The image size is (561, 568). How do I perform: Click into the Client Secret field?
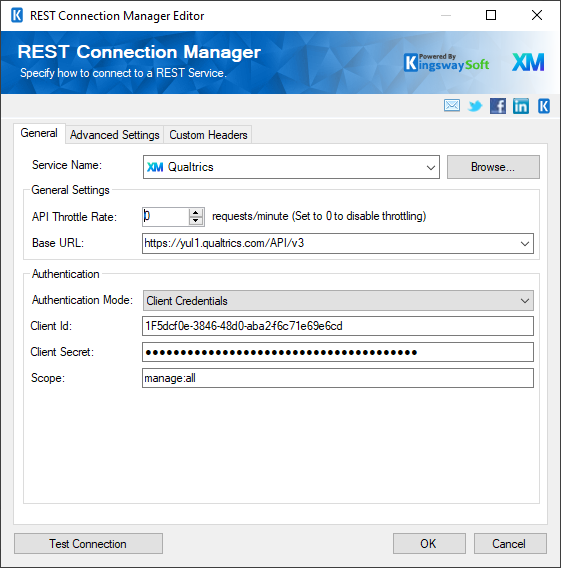coord(338,352)
